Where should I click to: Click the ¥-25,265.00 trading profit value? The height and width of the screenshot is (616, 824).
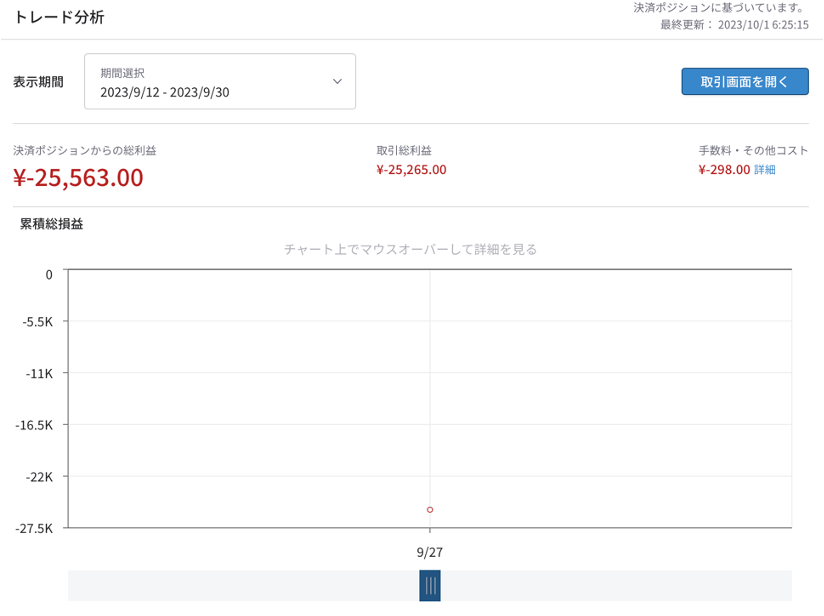click(411, 170)
